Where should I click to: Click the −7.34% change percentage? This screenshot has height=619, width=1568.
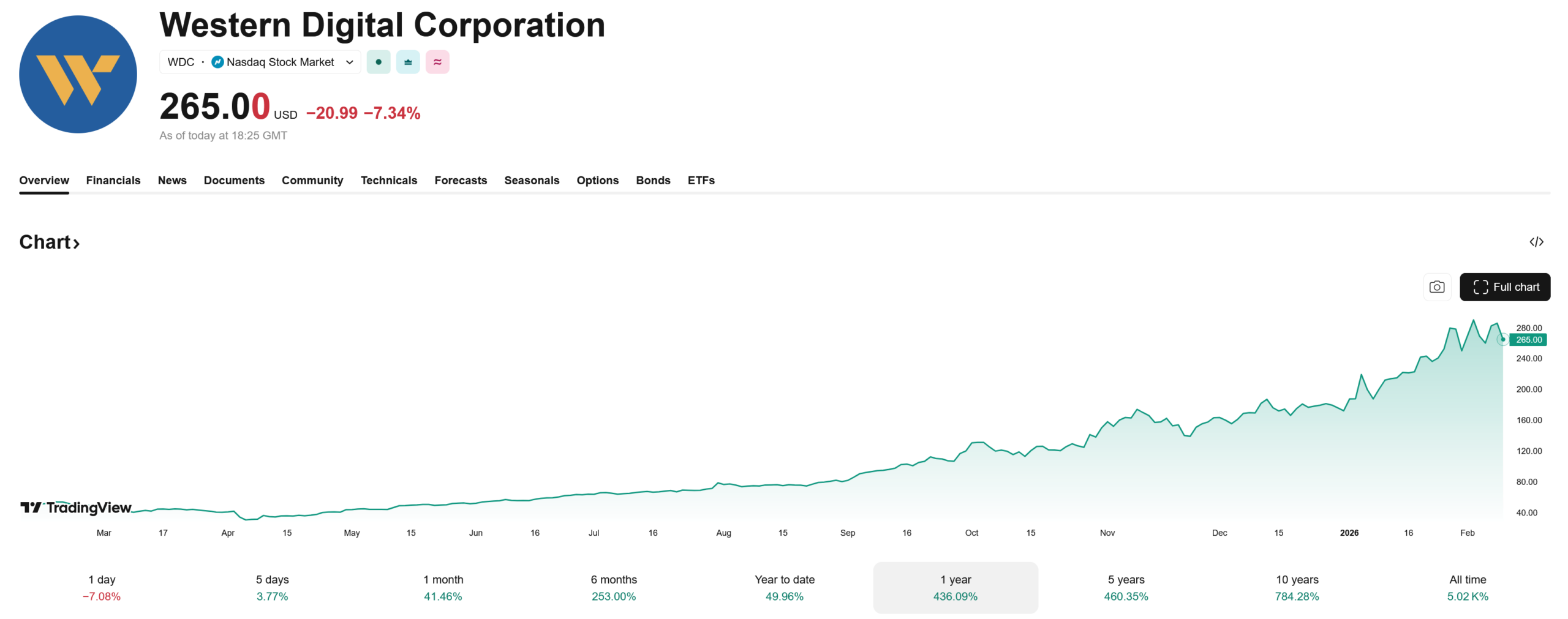[x=392, y=113]
